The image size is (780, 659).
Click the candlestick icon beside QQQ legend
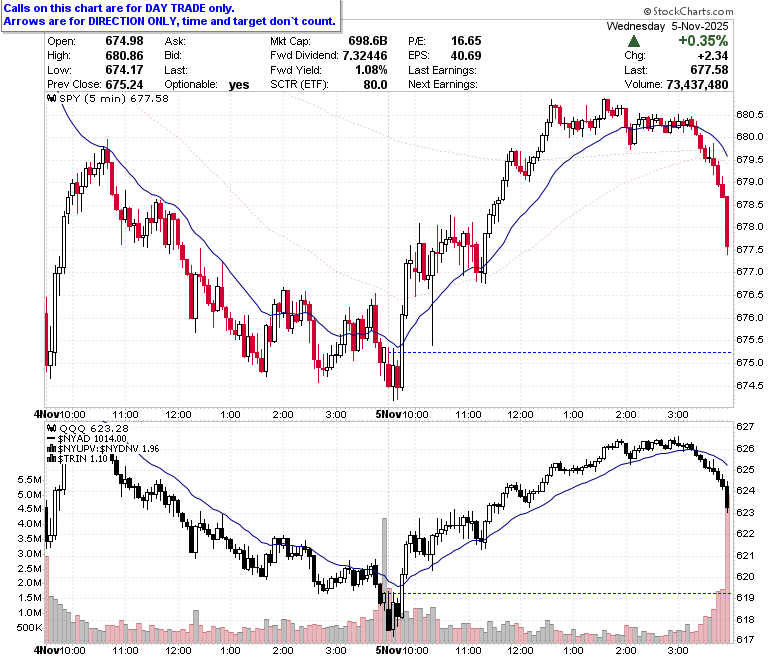click(x=52, y=428)
